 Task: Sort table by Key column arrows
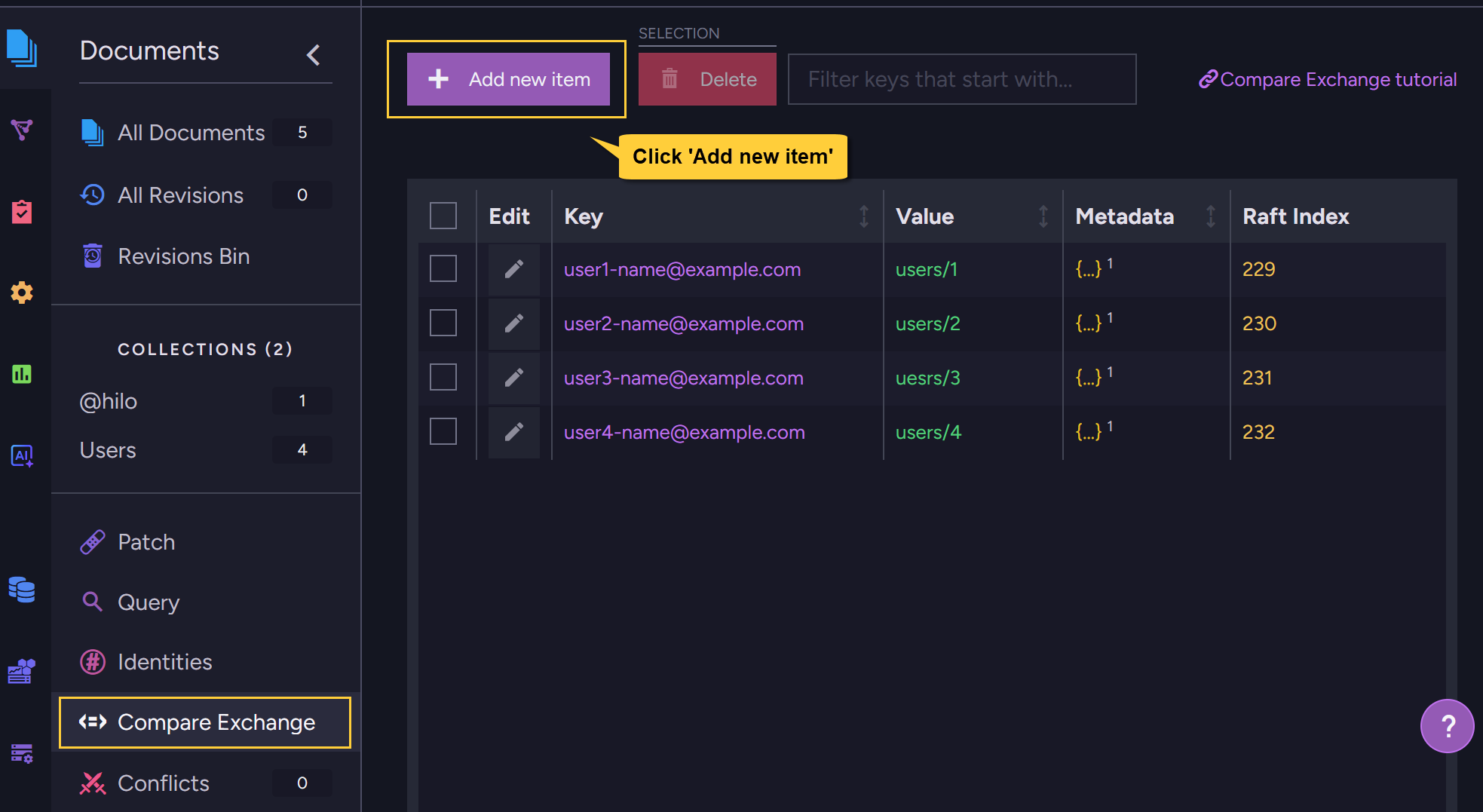pyautogui.click(x=864, y=216)
